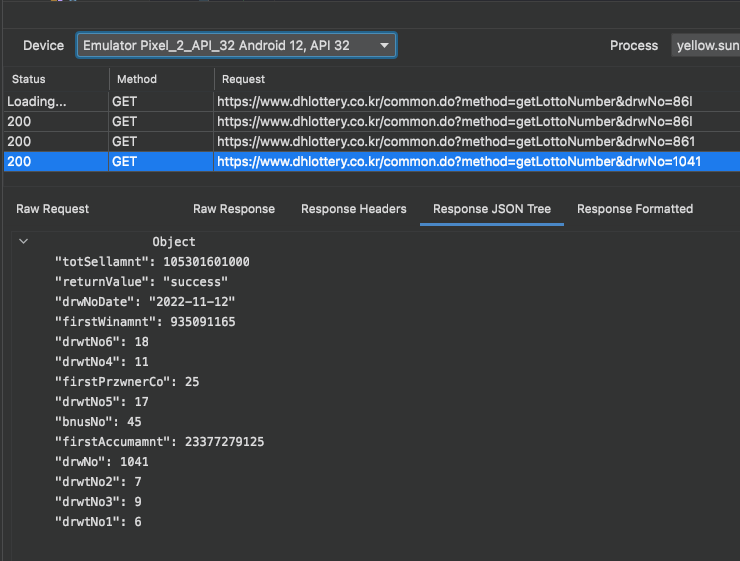740x561 pixels.
Task: Select Response JSON Tree tab
Action: click(x=492, y=209)
